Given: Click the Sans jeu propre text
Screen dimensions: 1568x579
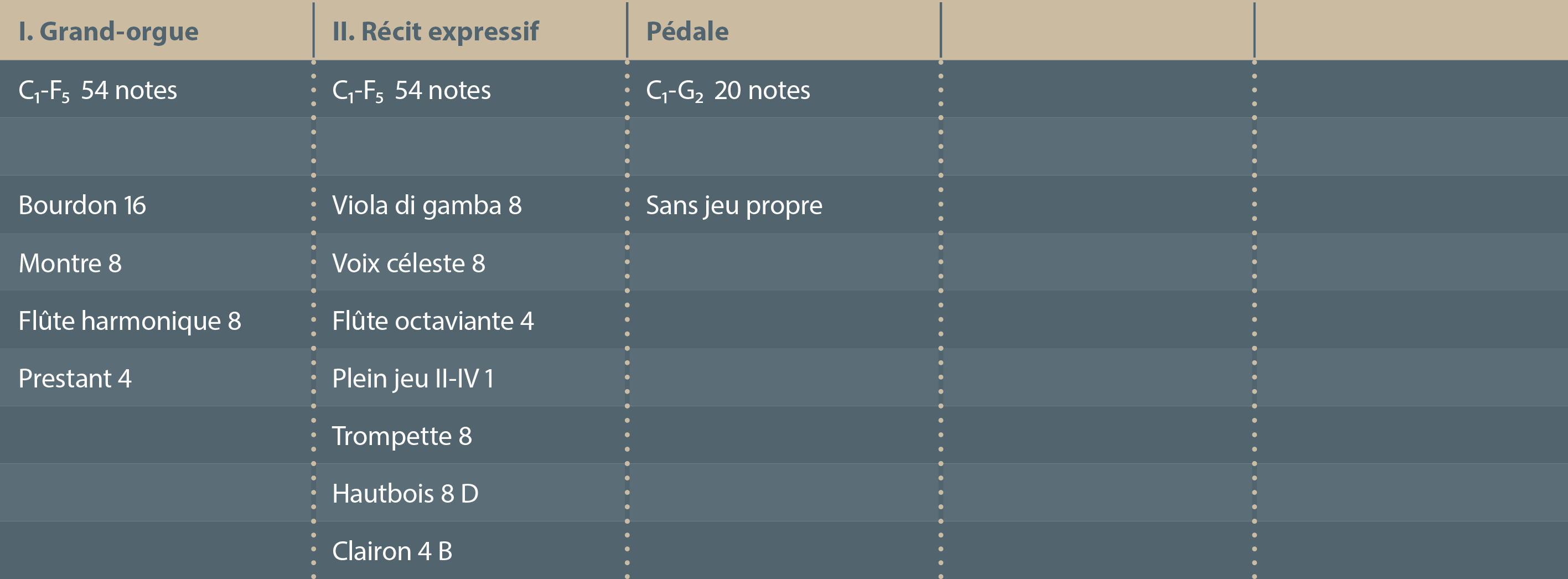Looking at the screenshot, I should [x=733, y=205].
